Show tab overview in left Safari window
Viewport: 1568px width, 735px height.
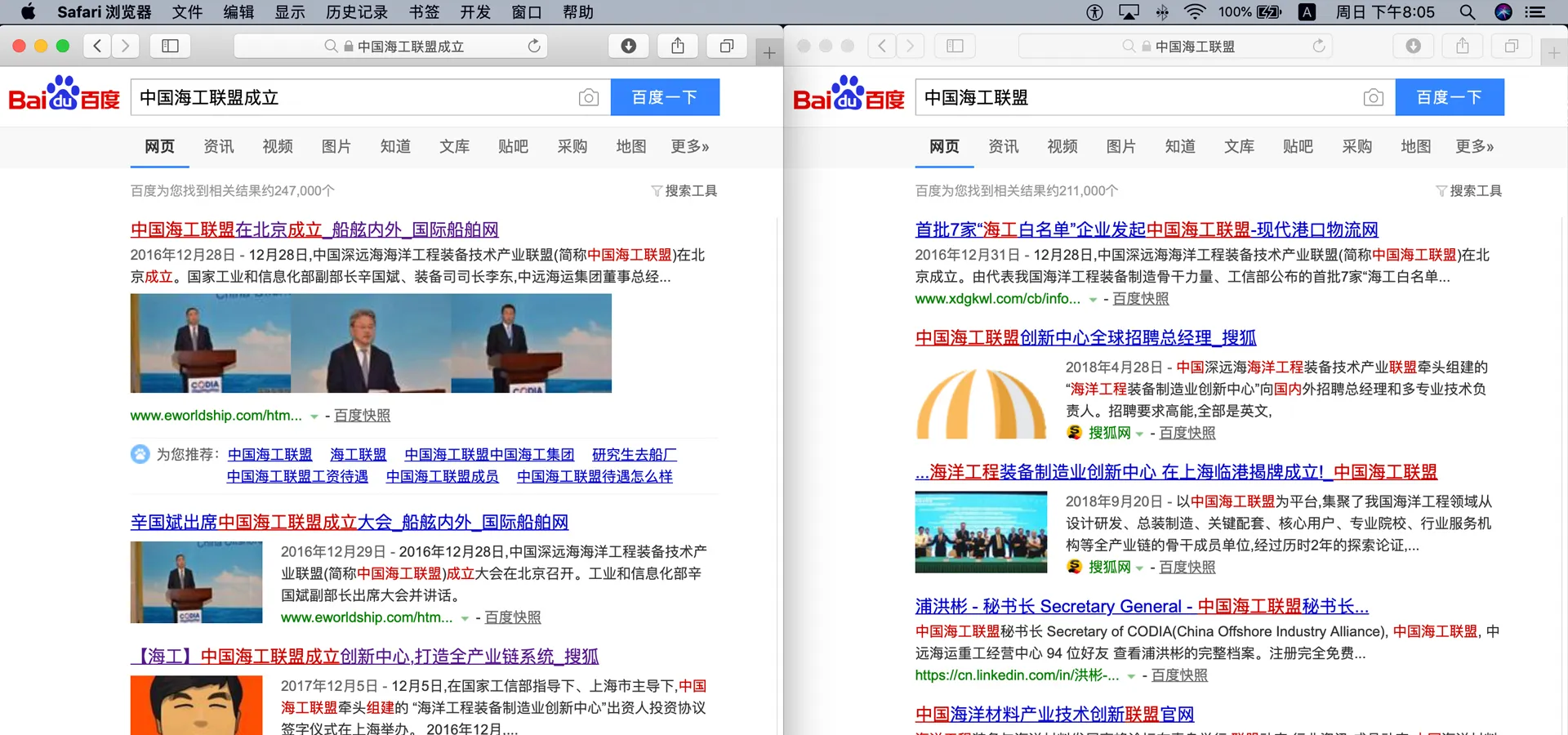(x=727, y=46)
